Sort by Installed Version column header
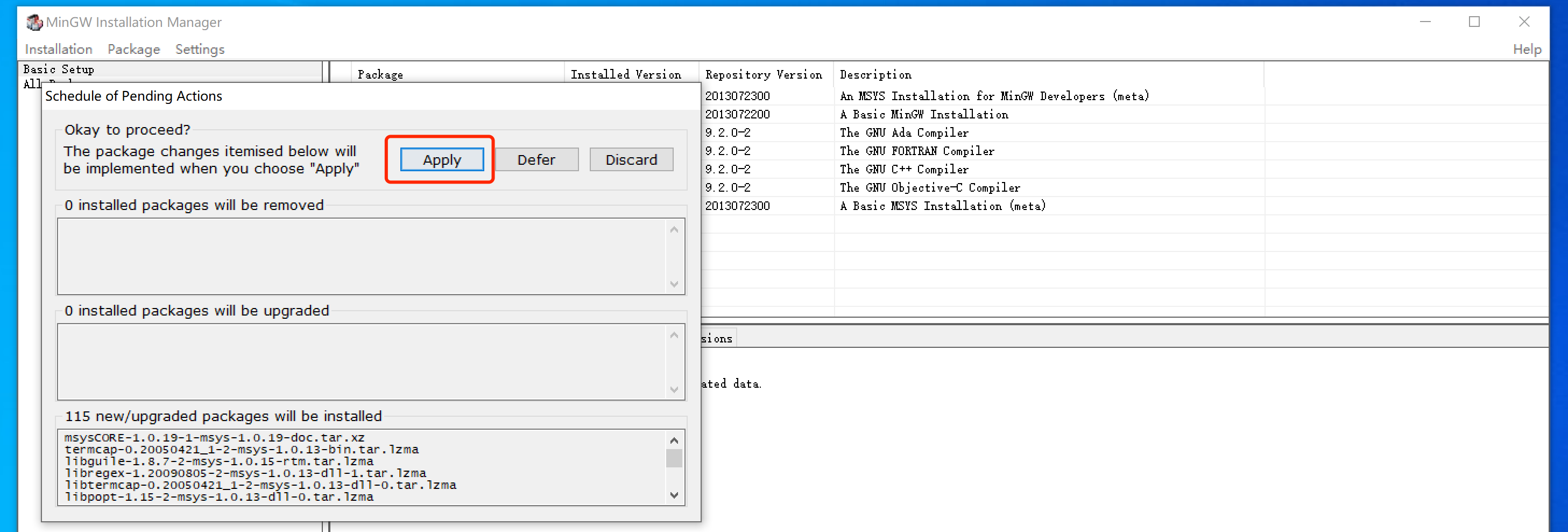 point(631,74)
